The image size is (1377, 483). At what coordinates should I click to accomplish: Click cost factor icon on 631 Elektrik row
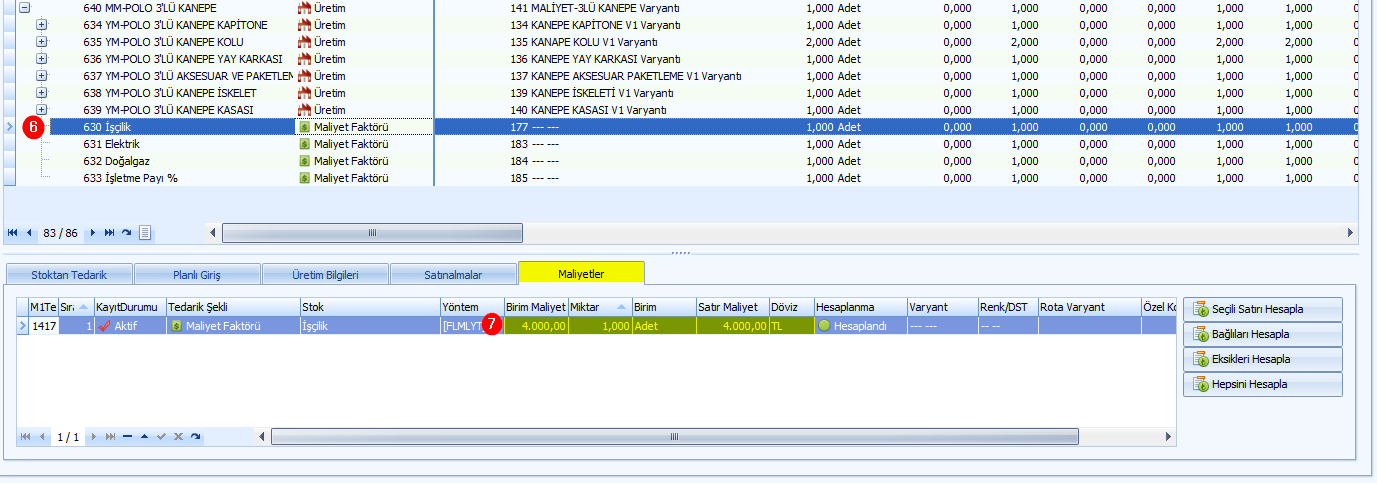point(305,144)
